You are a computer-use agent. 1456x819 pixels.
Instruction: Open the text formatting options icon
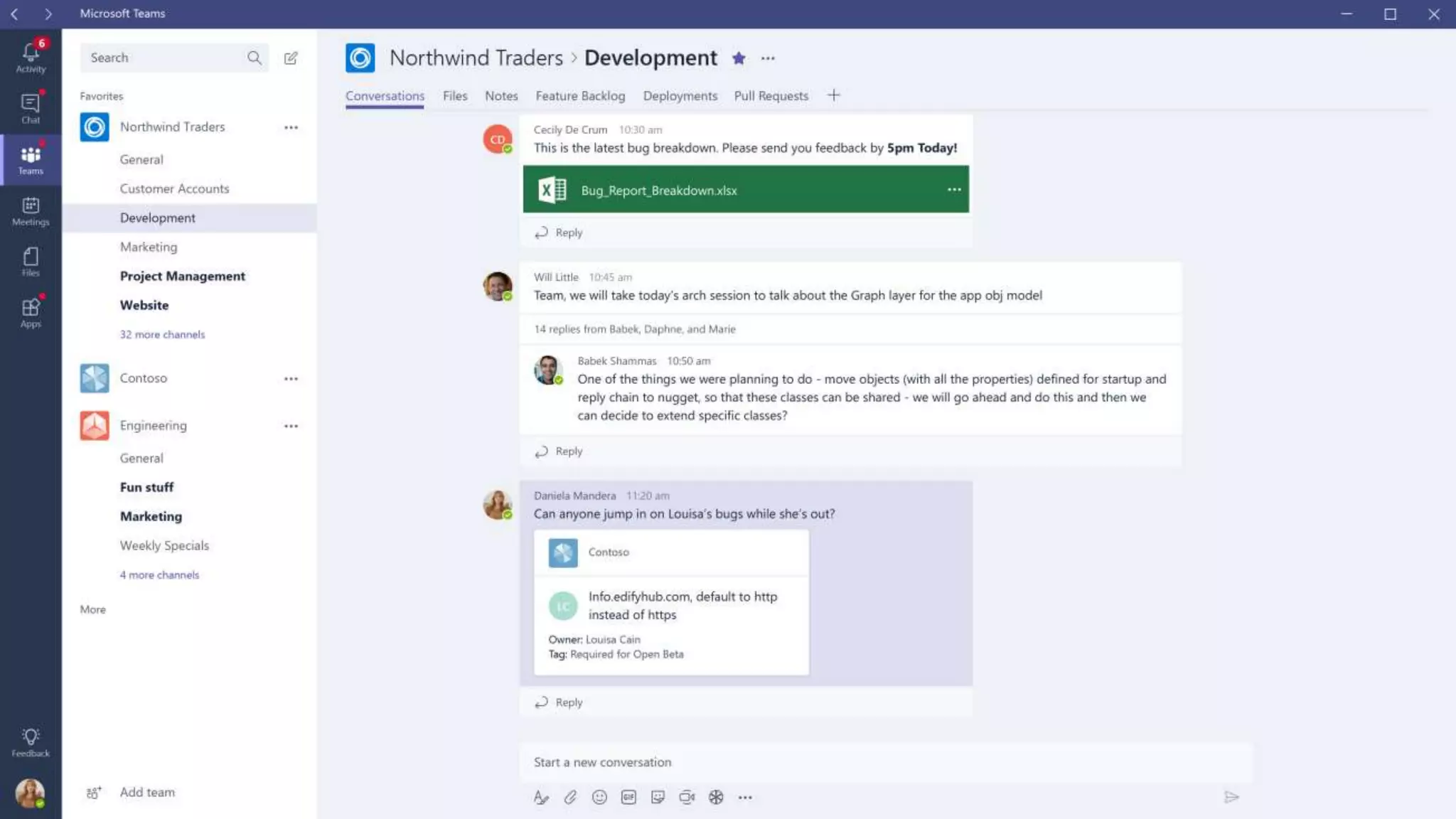coord(541,797)
